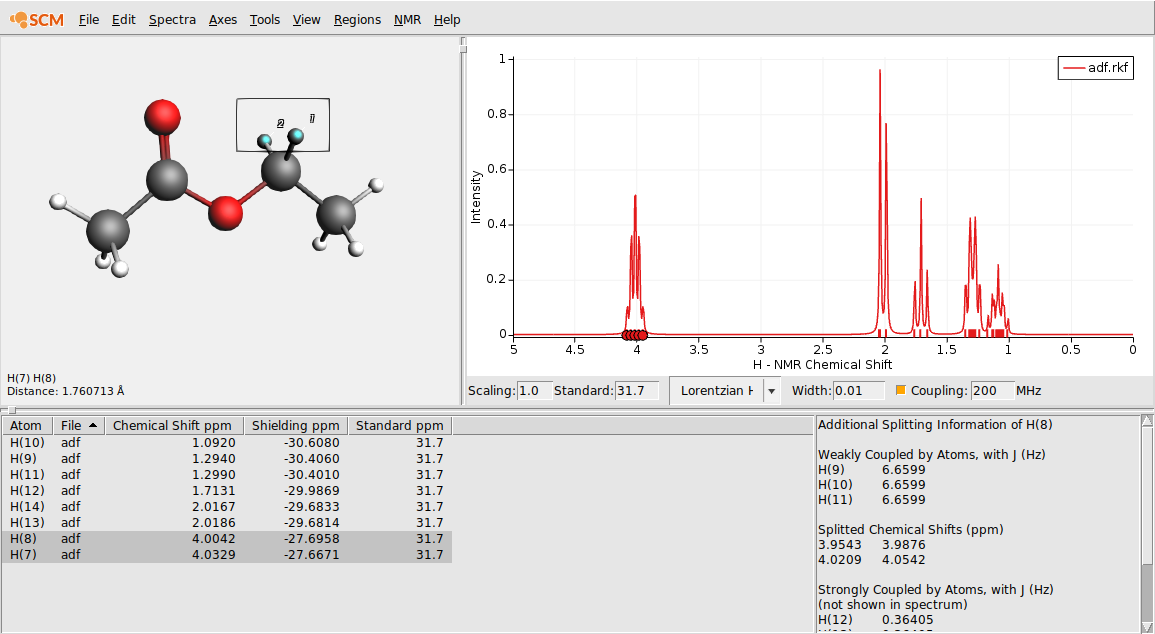Select the H(13) atom row
Screen dimensions: 1155x634
[x=227, y=523]
